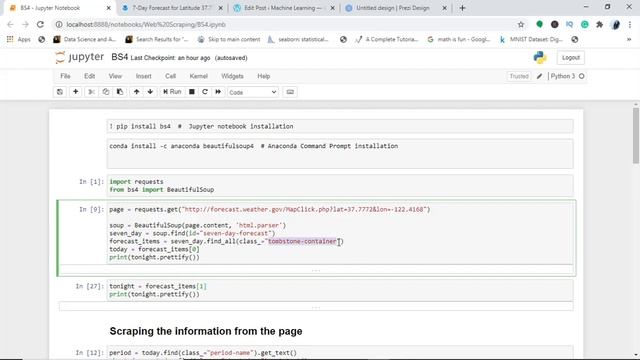Click the Scraping the information from the page heading

coord(206,331)
